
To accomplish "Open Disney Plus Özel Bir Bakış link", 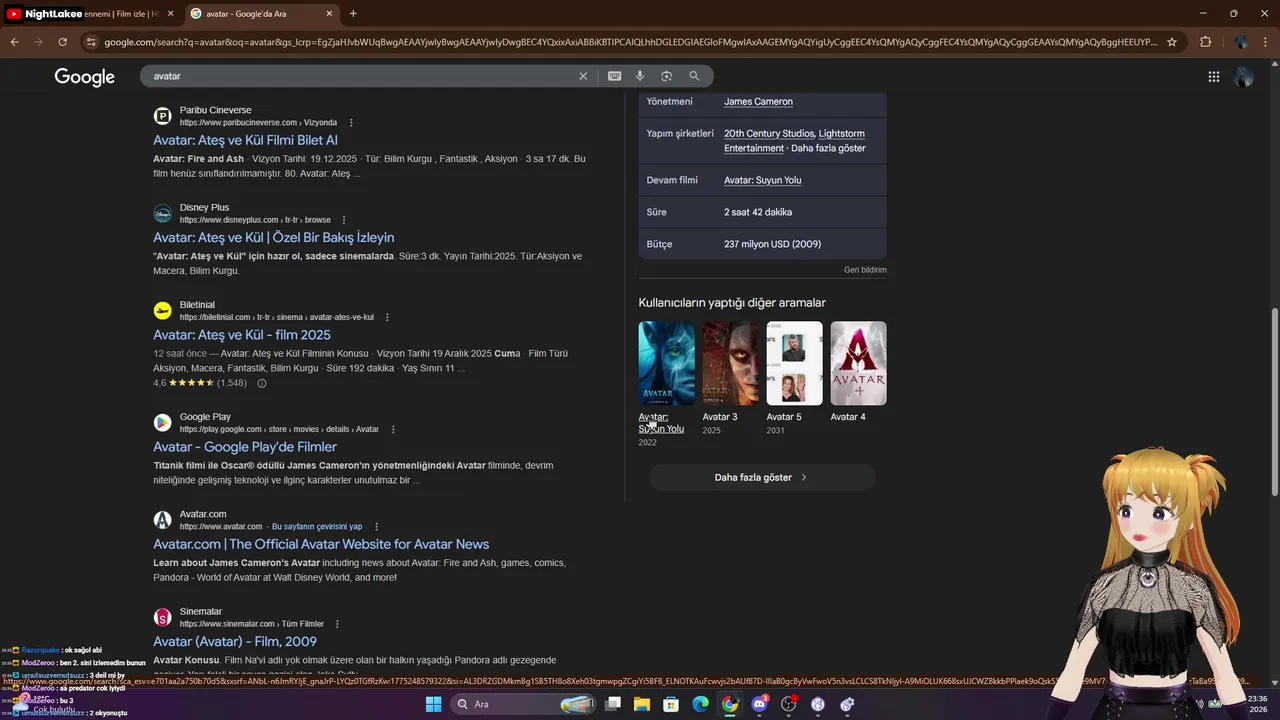I will [x=273, y=237].
